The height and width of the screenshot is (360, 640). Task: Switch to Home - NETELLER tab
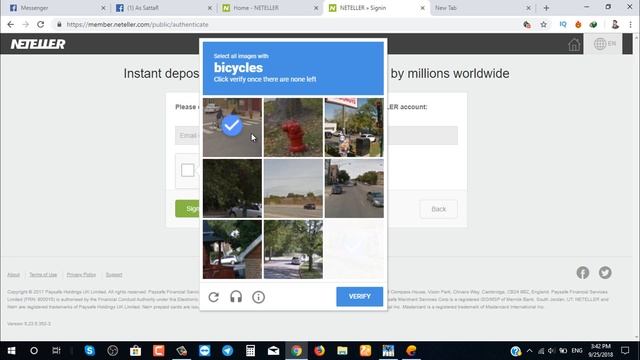click(269, 8)
